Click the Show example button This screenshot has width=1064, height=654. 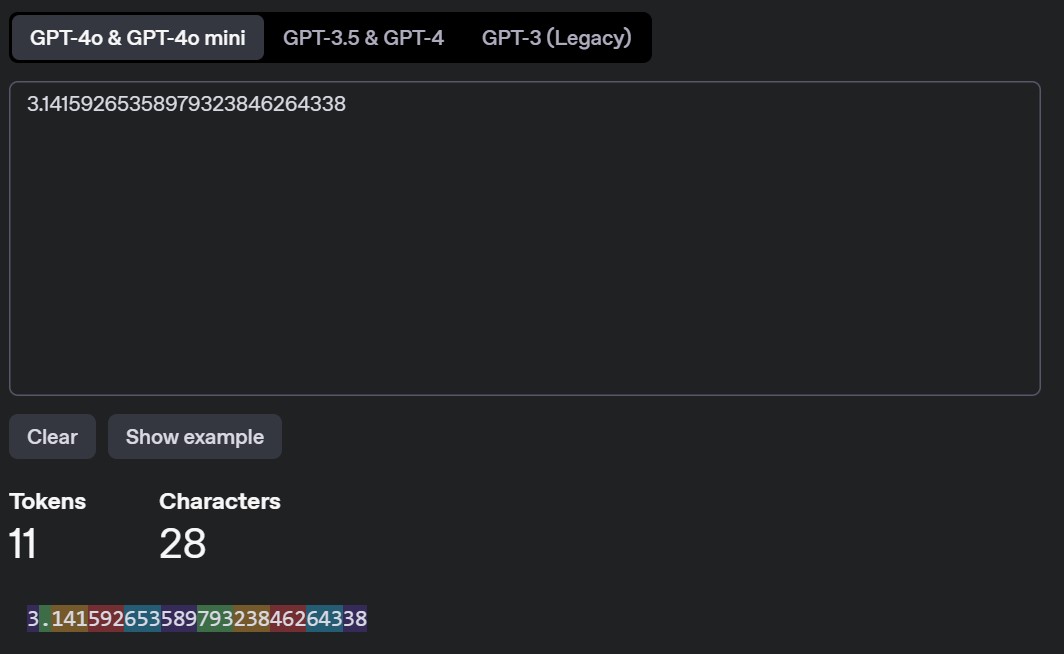click(x=195, y=437)
